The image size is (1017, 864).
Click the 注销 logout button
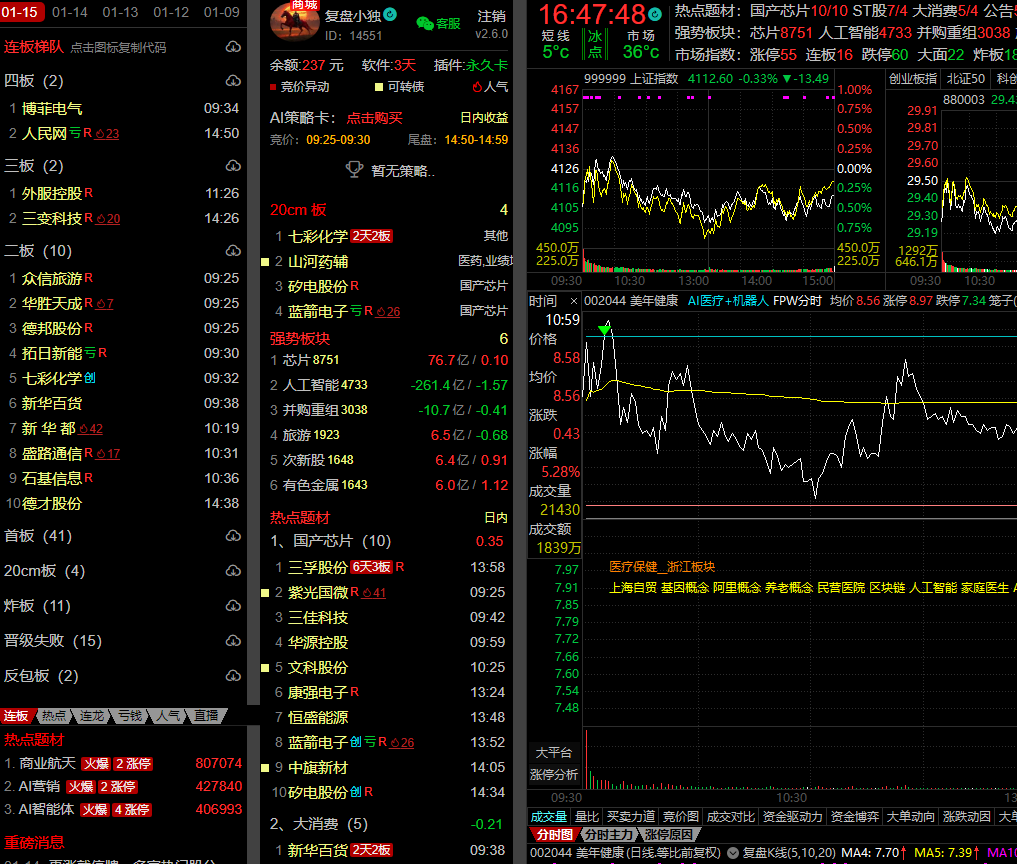pyautogui.click(x=491, y=17)
